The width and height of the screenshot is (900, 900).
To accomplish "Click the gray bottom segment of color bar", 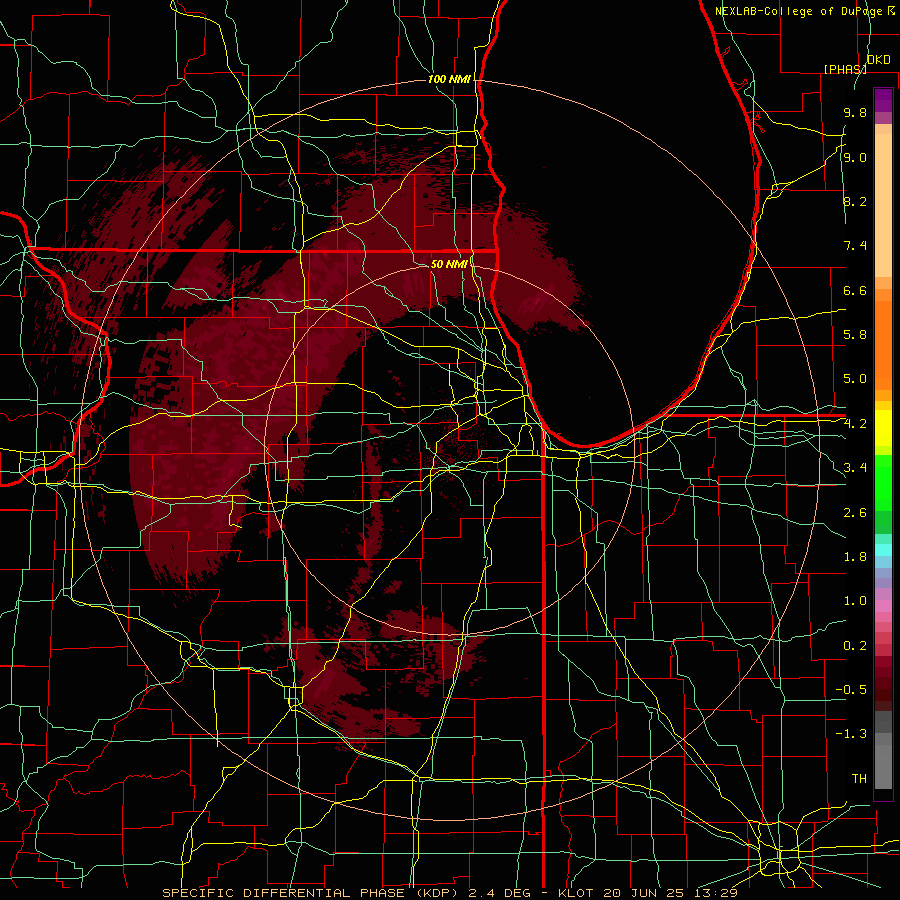I will [883, 763].
